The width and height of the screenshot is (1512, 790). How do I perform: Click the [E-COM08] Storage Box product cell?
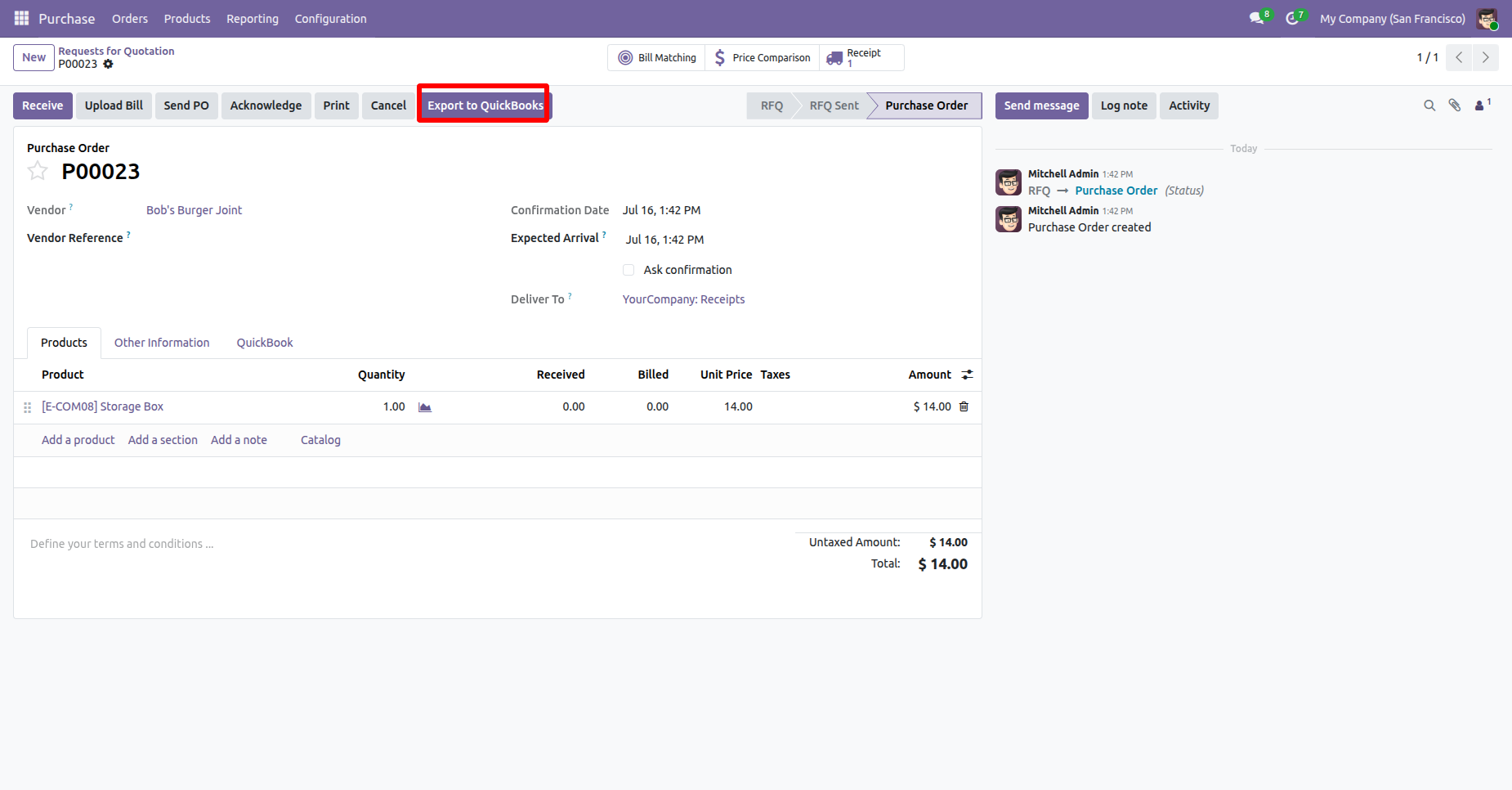coord(102,406)
